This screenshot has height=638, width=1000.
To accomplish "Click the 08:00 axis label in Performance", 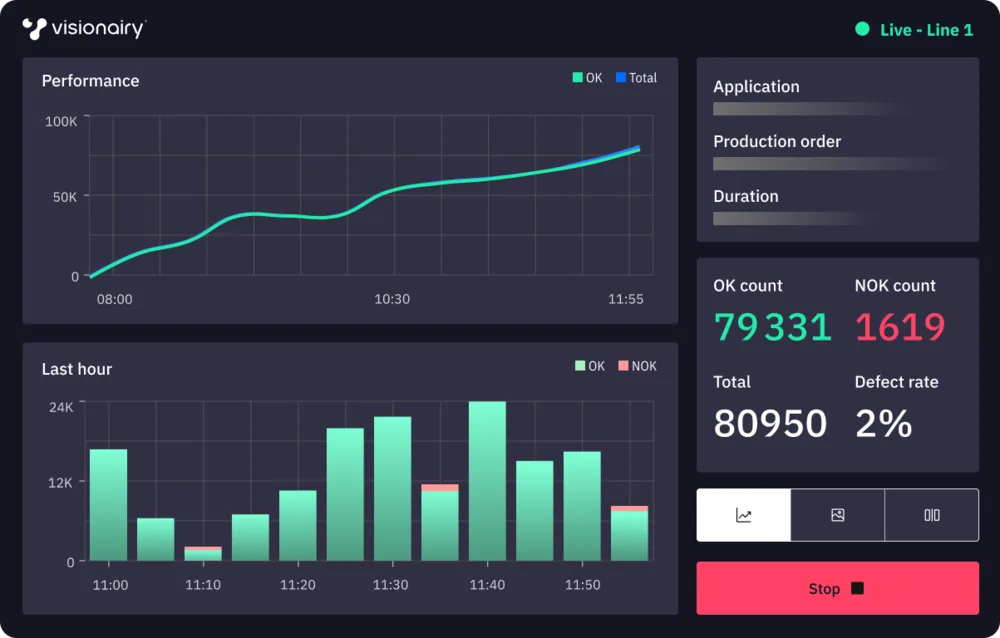I will click(115, 299).
